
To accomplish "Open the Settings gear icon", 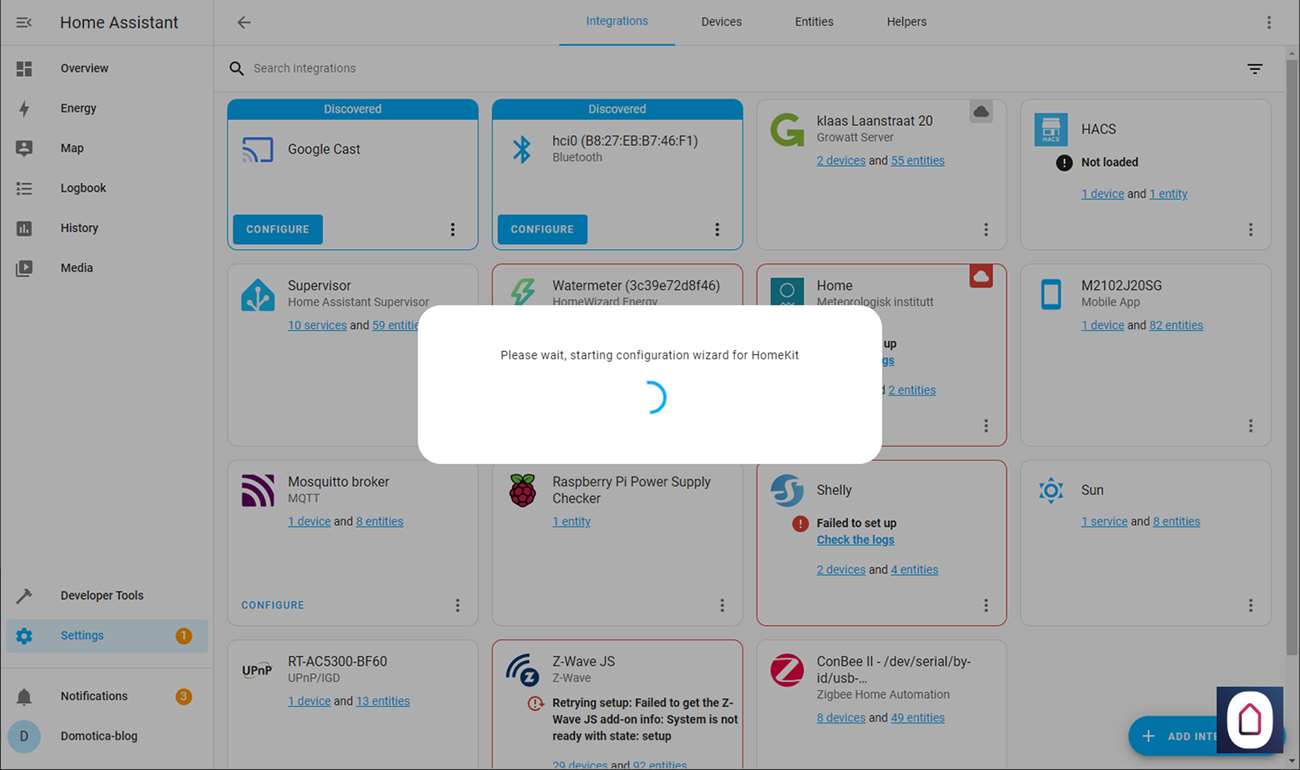I will point(24,636).
